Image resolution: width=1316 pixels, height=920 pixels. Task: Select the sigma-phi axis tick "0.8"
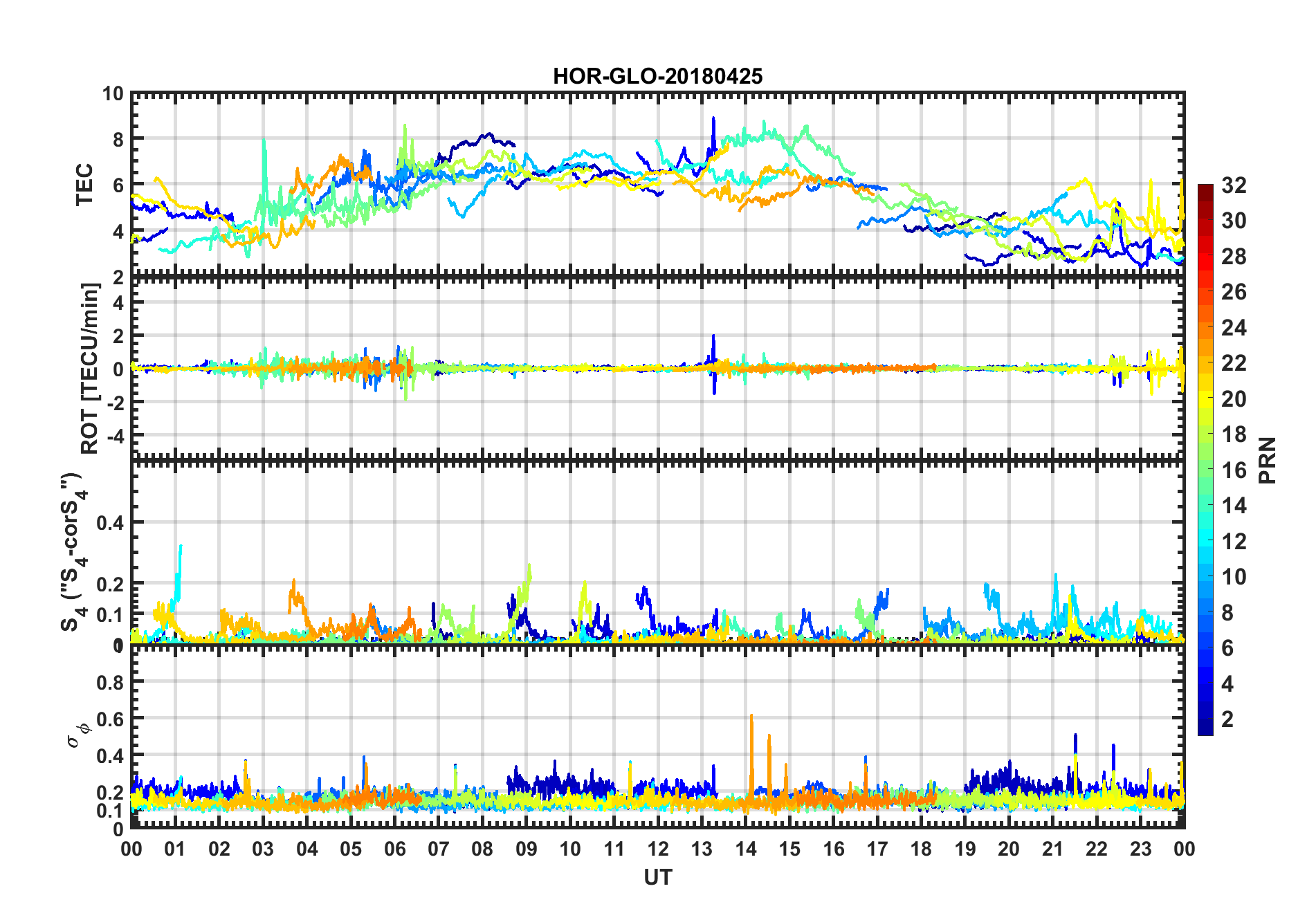pos(109,682)
